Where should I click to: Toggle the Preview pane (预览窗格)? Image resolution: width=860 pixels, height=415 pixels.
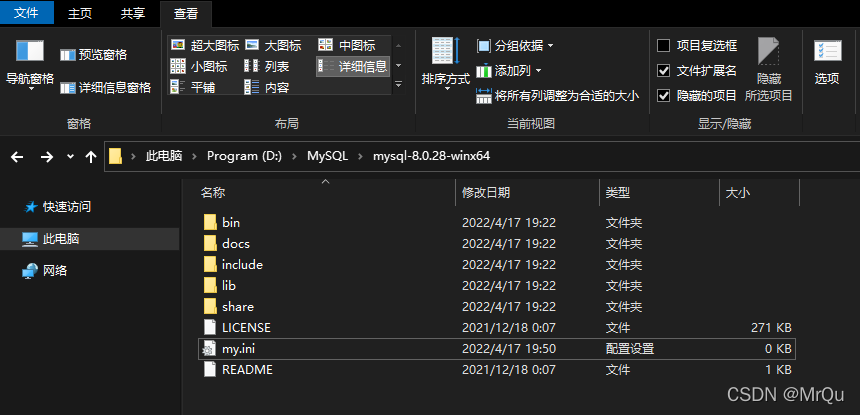[x=93, y=55]
